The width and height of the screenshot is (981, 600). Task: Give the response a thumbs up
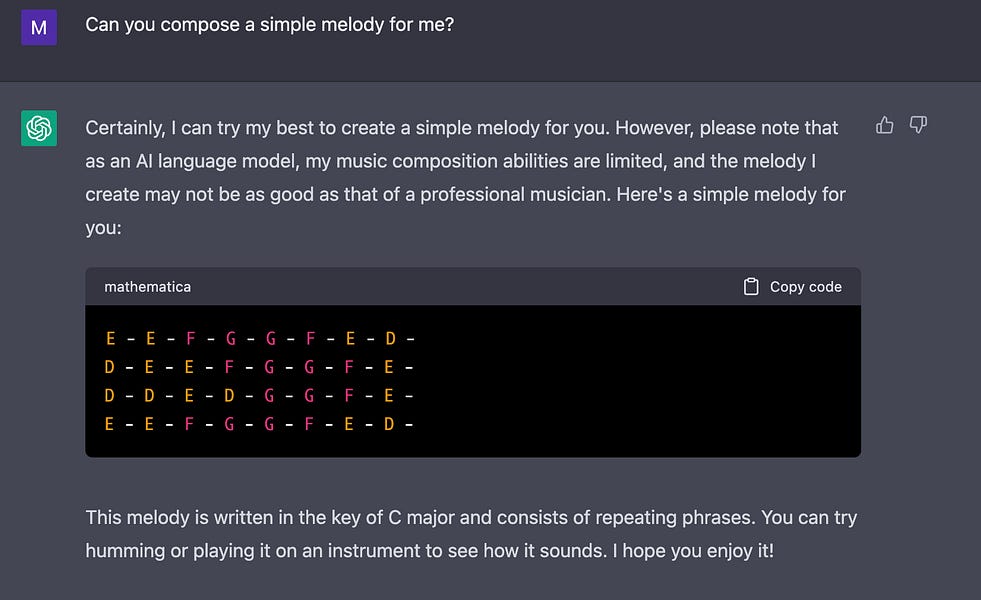pyautogui.click(x=884, y=126)
